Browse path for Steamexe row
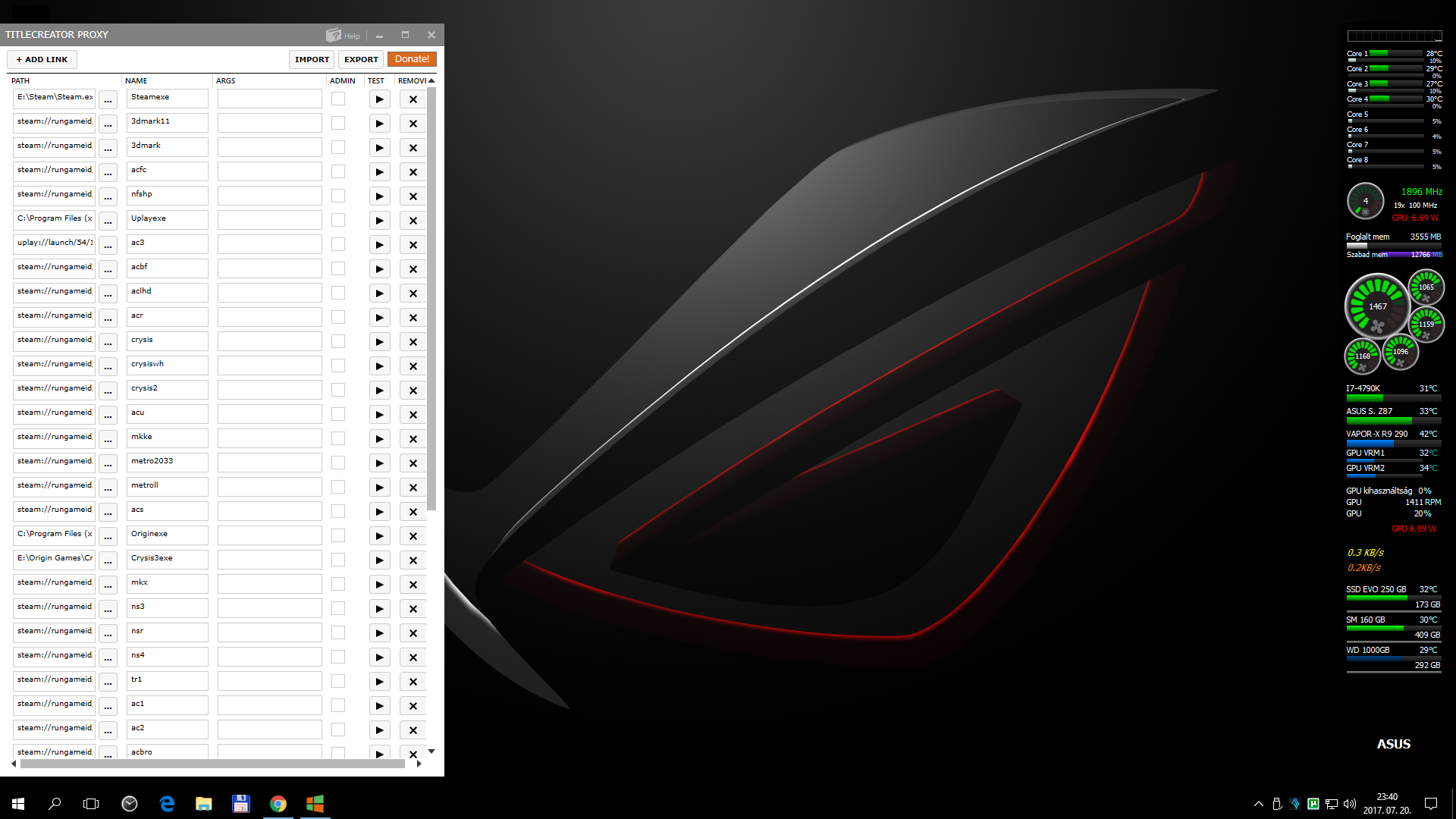This screenshot has width=1456, height=819. click(108, 99)
